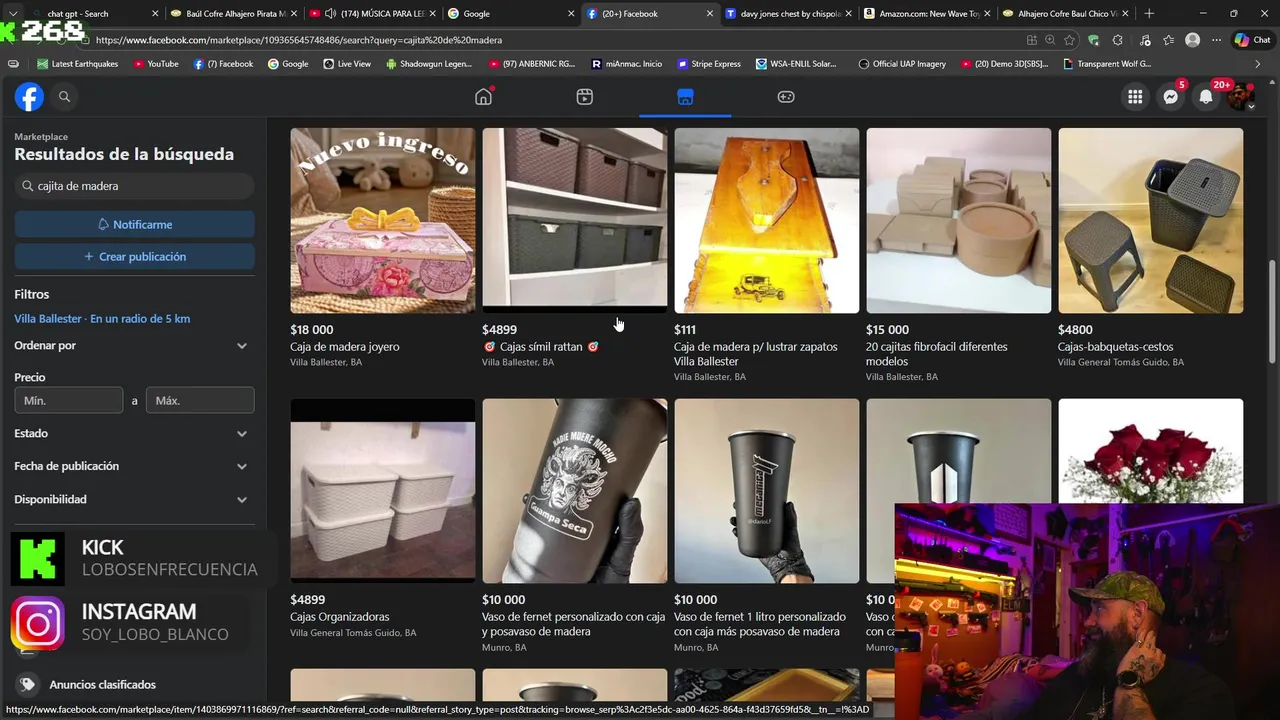
Task: Open Facebook Gaming controller icon
Action: point(786,97)
